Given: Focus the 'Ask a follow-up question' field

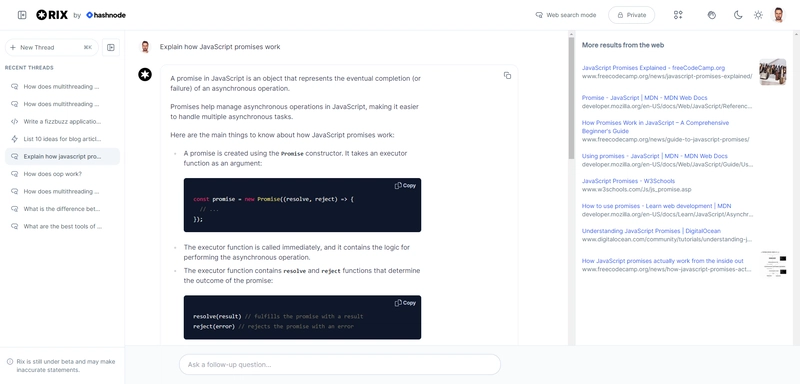Looking at the screenshot, I should pos(340,365).
